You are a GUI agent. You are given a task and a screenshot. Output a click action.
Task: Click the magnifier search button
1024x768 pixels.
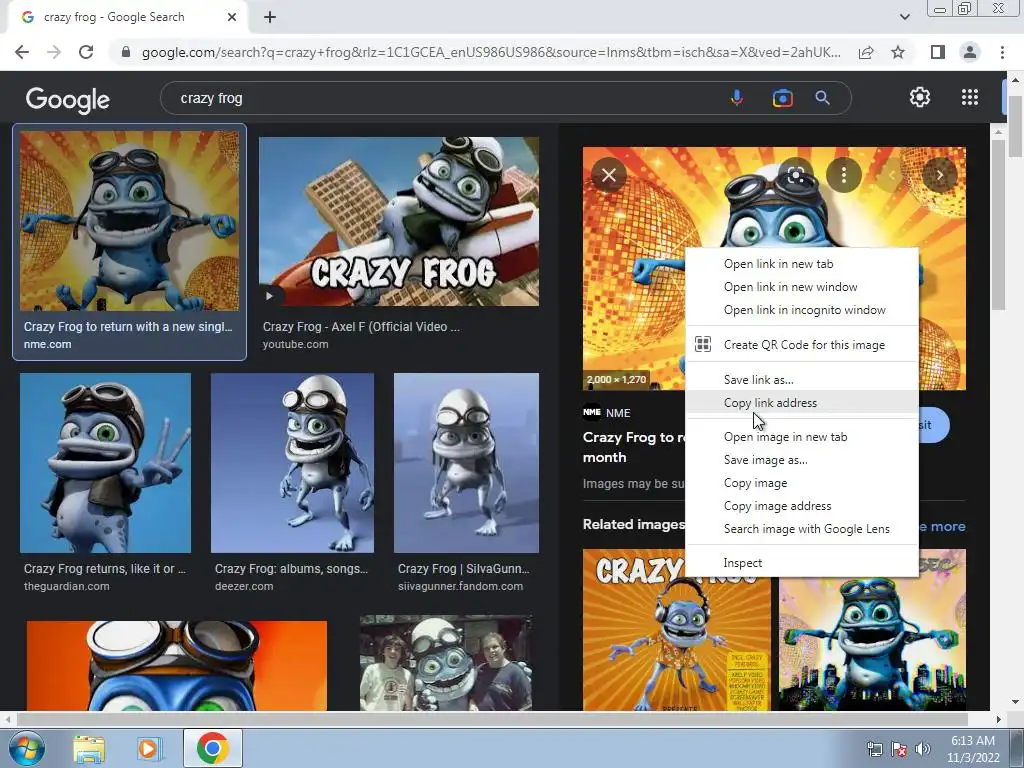tap(822, 98)
